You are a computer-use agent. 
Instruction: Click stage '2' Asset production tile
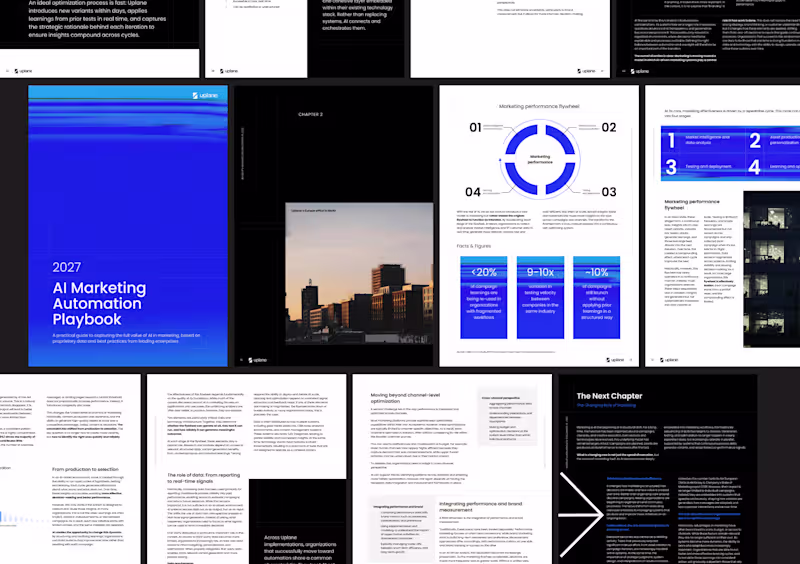tap(772, 140)
